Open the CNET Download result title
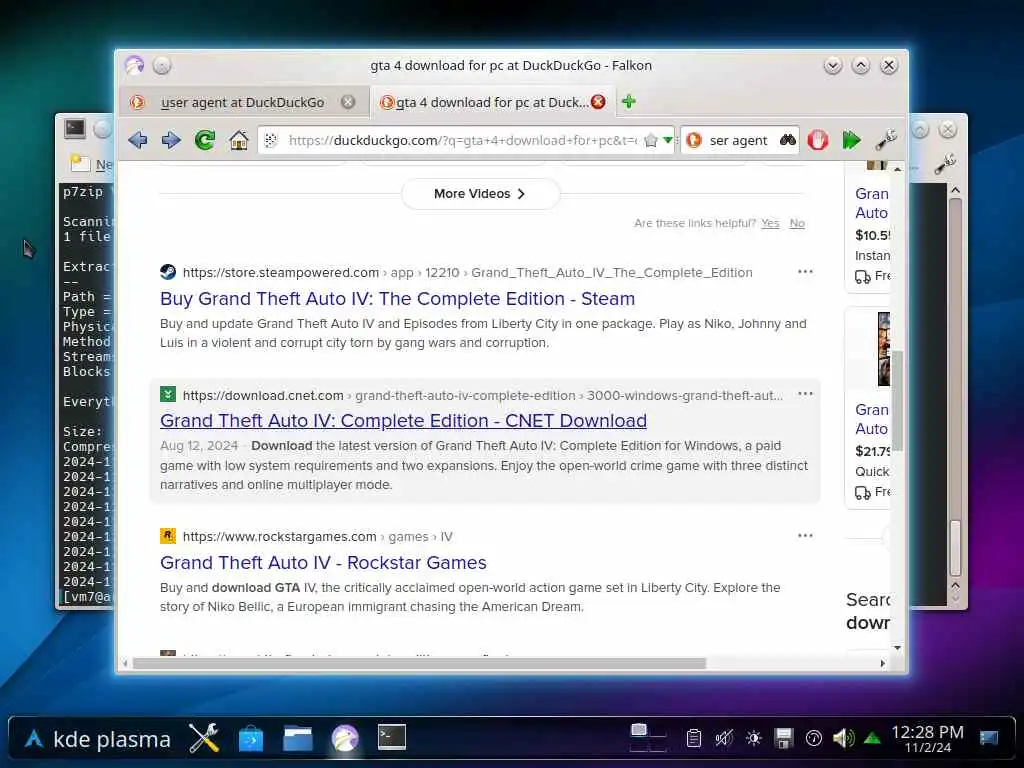1024x768 pixels. (403, 421)
